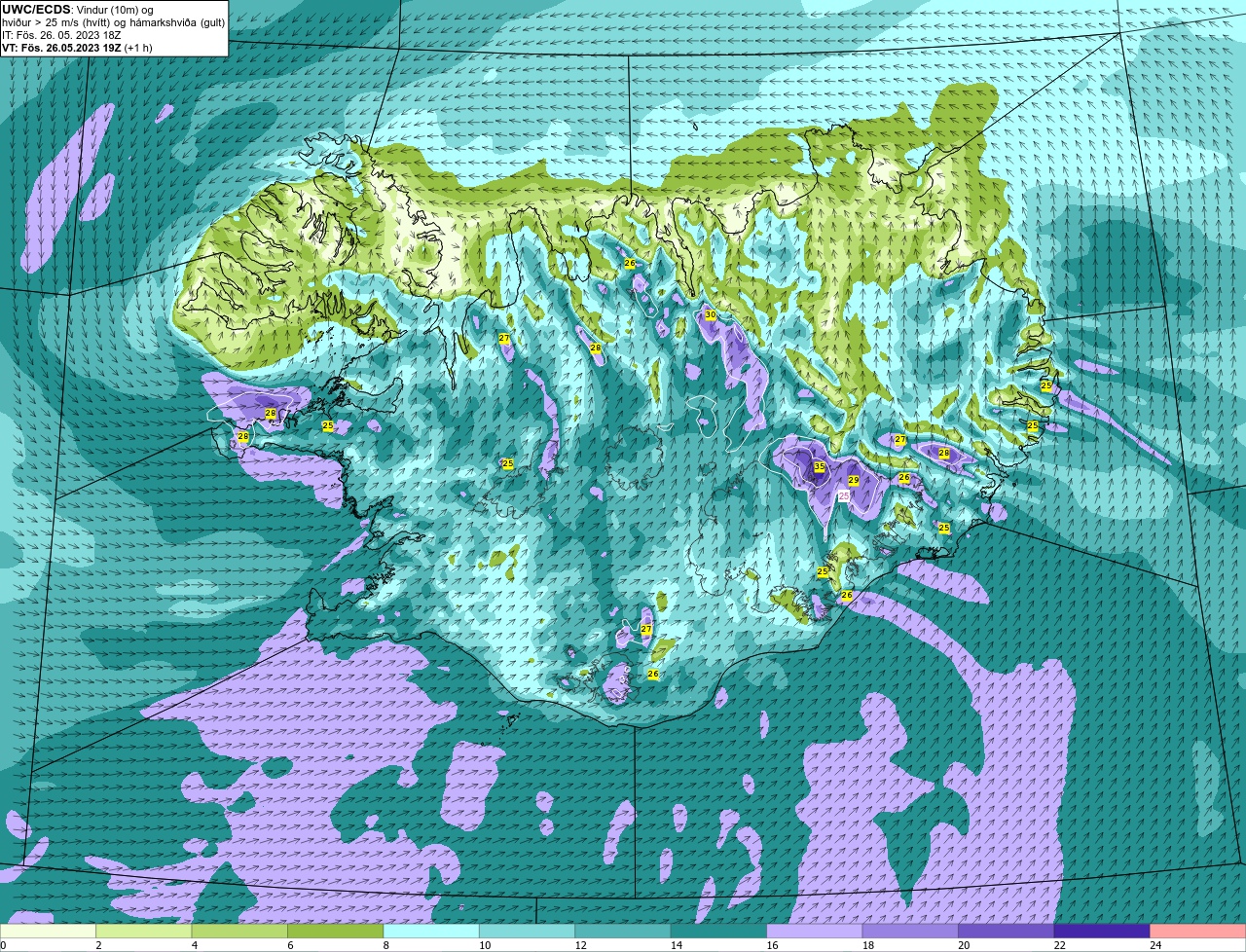Click scale tick label '2'
Viewport: 1246px width, 952px height.
[98, 945]
